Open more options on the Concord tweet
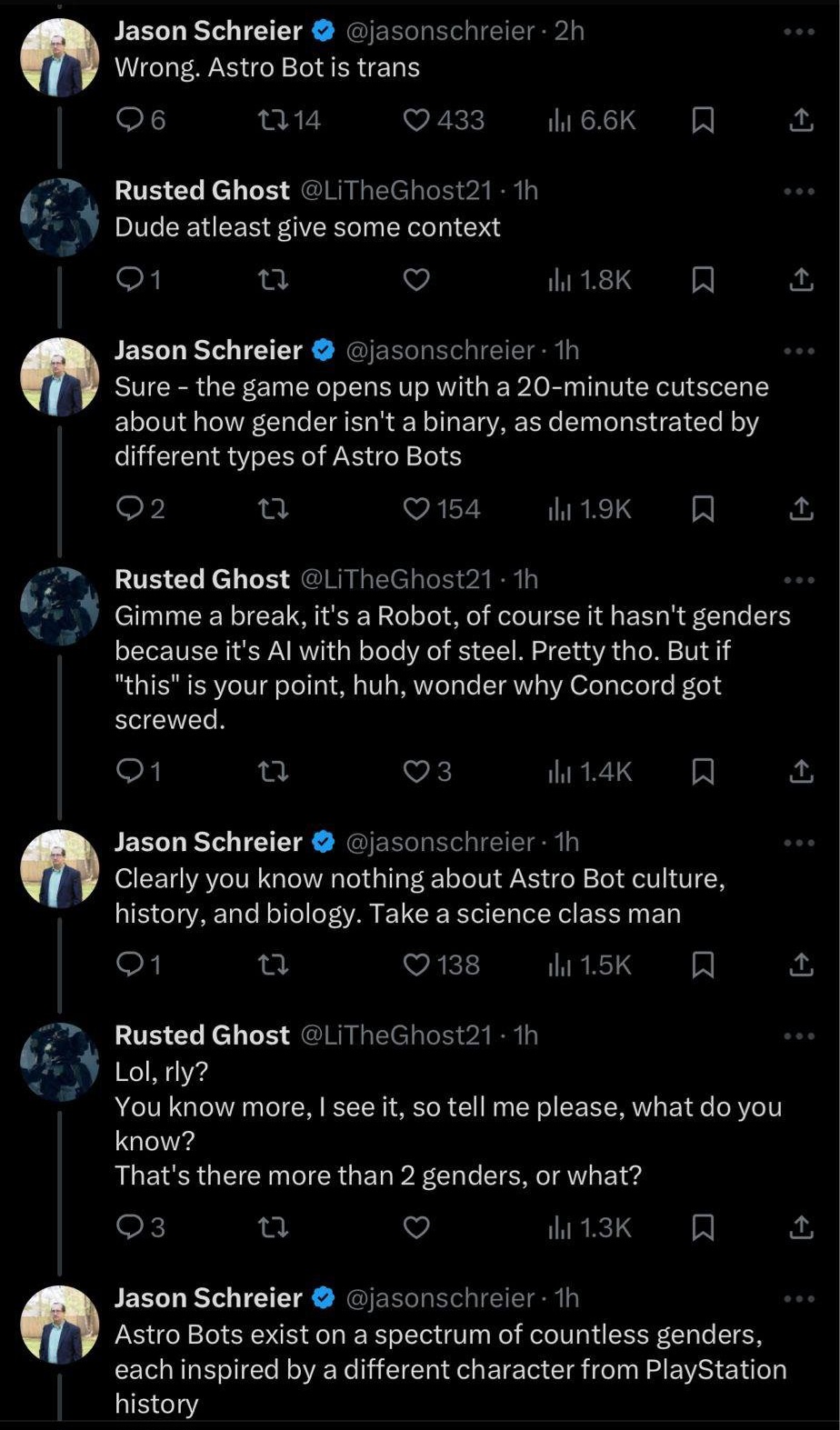The height and width of the screenshot is (1430, 840). point(799,580)
